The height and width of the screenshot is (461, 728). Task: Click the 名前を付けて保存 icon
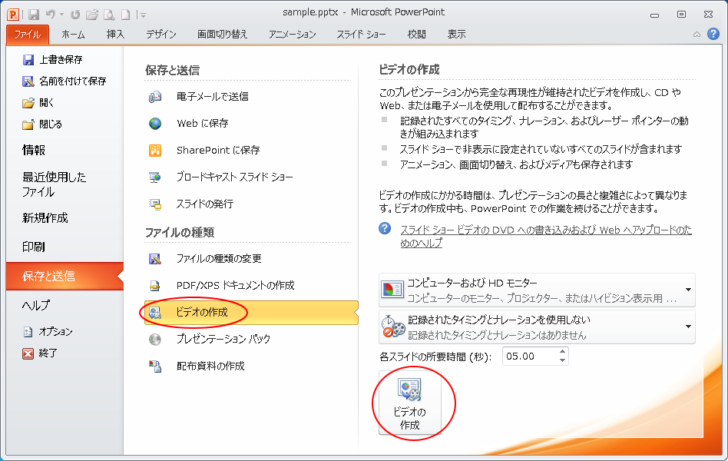(x=28, y=81)
